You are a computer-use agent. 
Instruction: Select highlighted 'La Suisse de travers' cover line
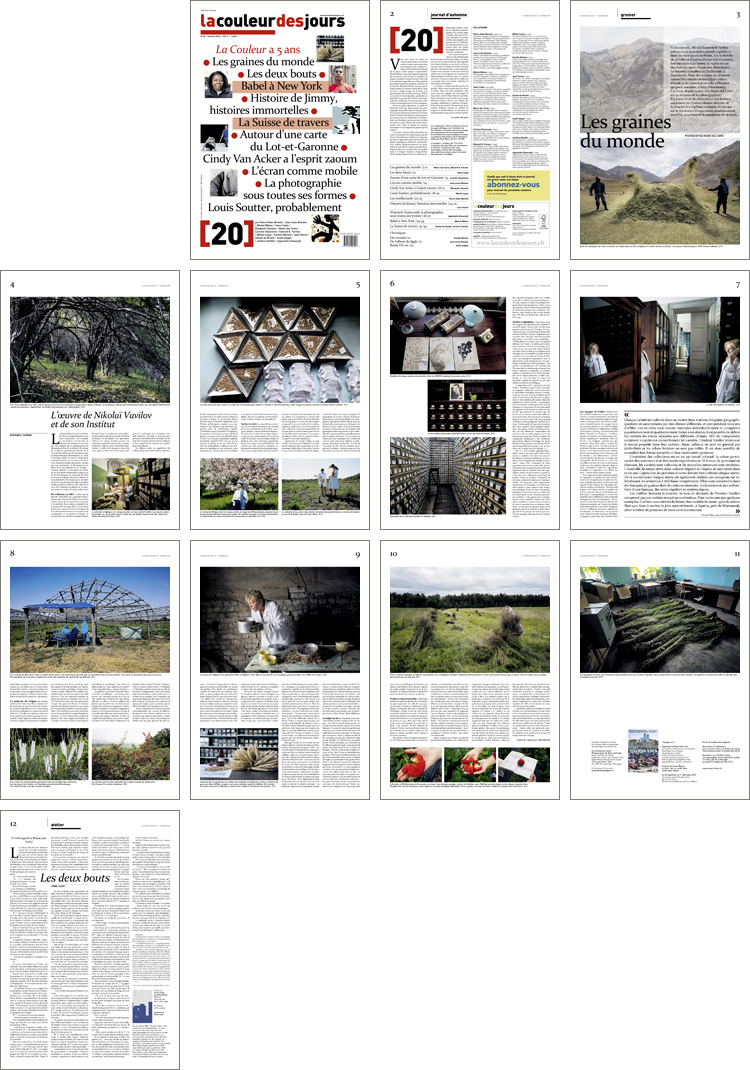(x=283, y=122)
